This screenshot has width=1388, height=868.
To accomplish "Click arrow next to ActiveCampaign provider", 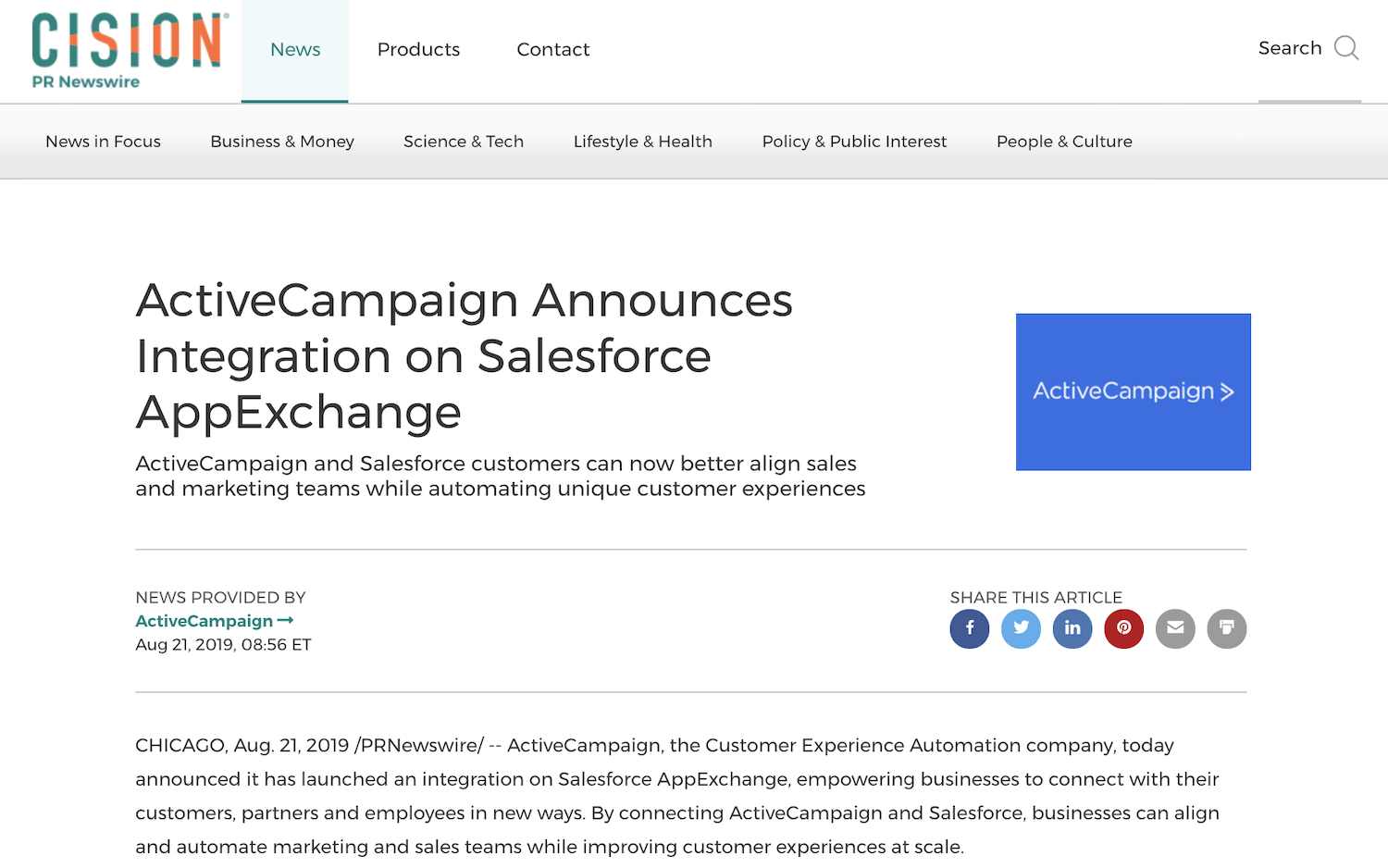I will (285, 621).
